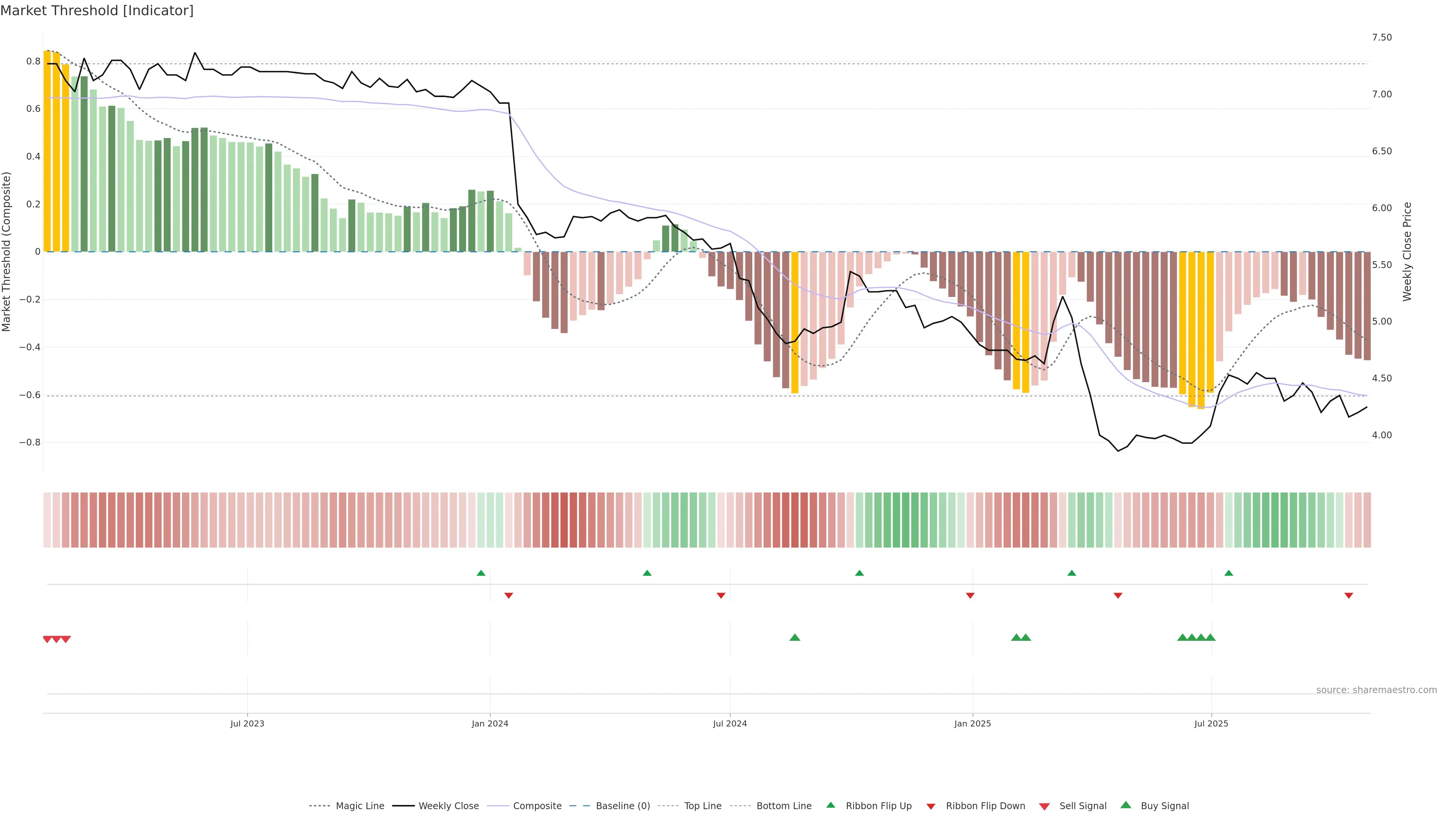This screenshot has width=1456, height=819.
Task: Click the Ribbon Flip Up legend icon
Action: tap(831, 805)
